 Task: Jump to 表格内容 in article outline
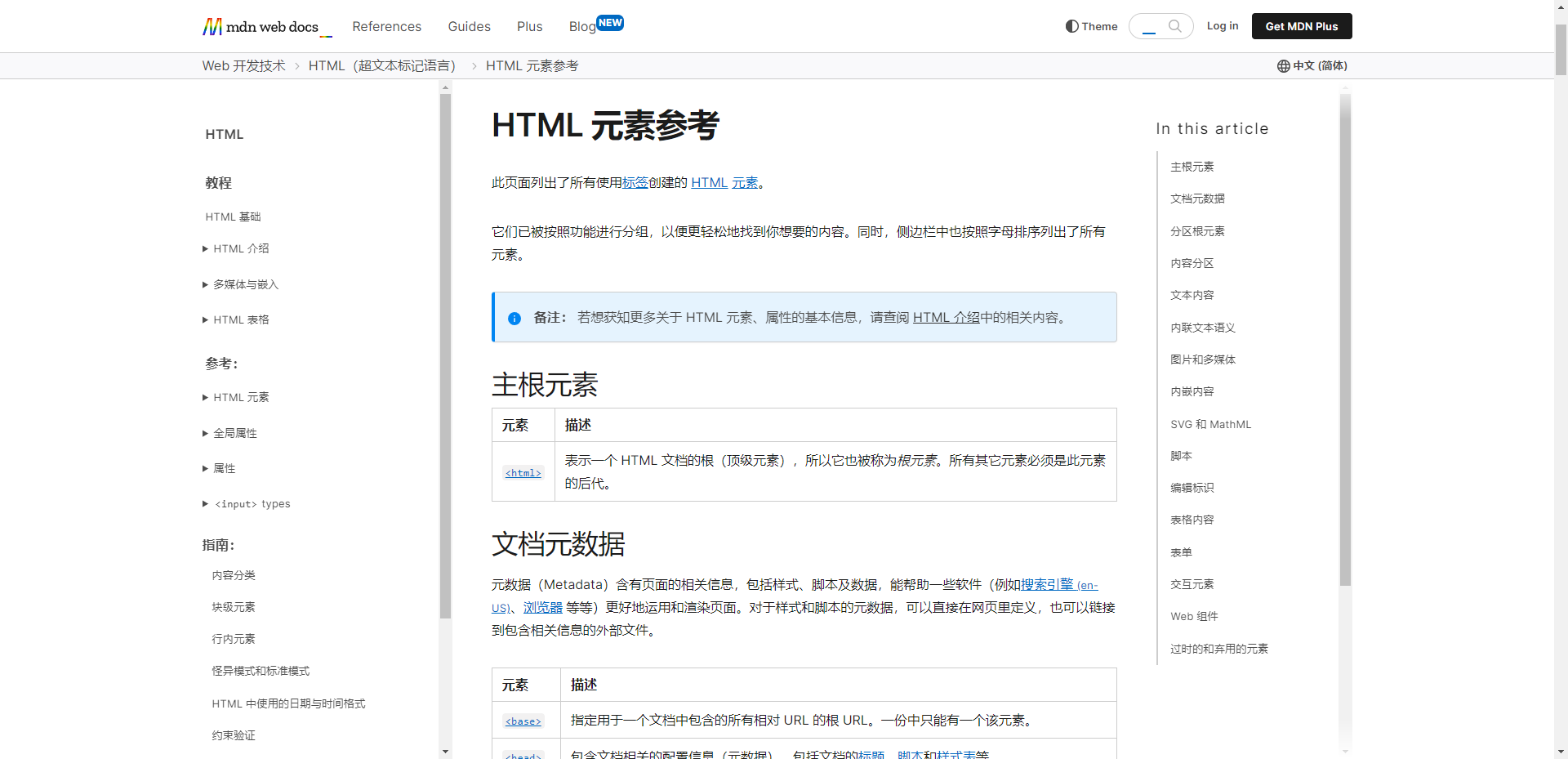pyautogui.click(x=1192, y=520)
